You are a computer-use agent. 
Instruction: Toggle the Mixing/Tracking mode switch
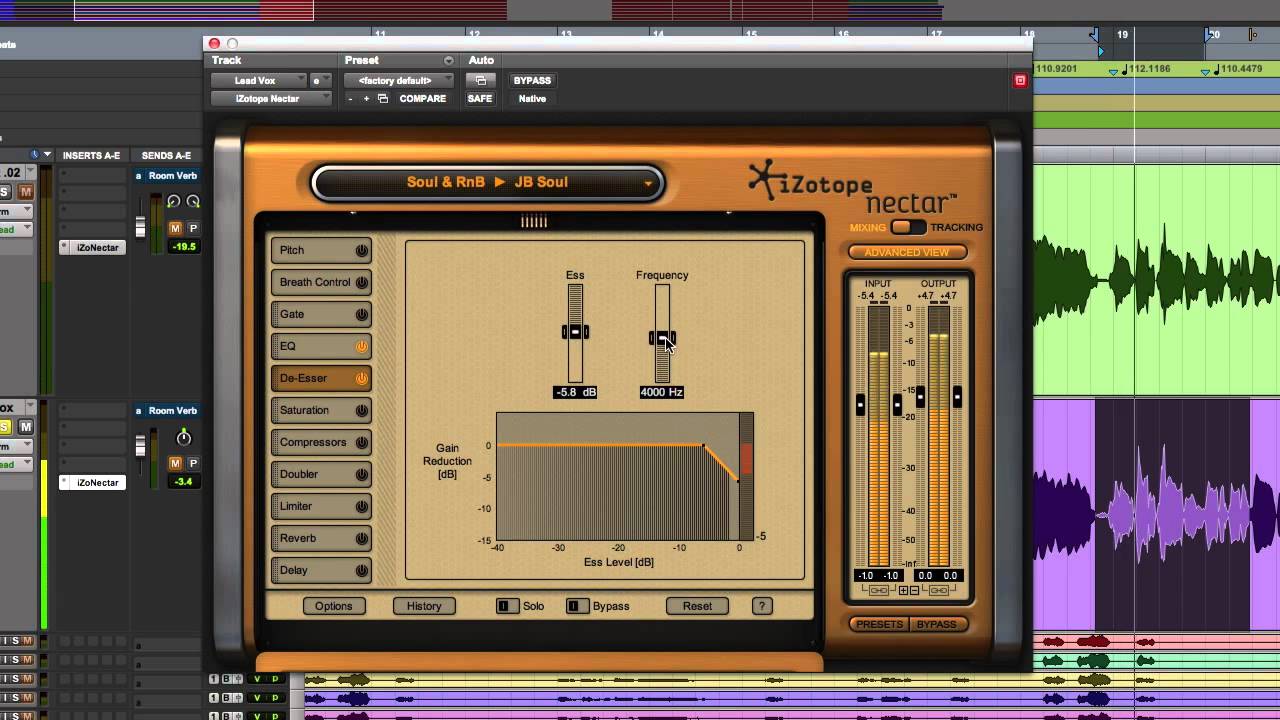click(908, 227)
